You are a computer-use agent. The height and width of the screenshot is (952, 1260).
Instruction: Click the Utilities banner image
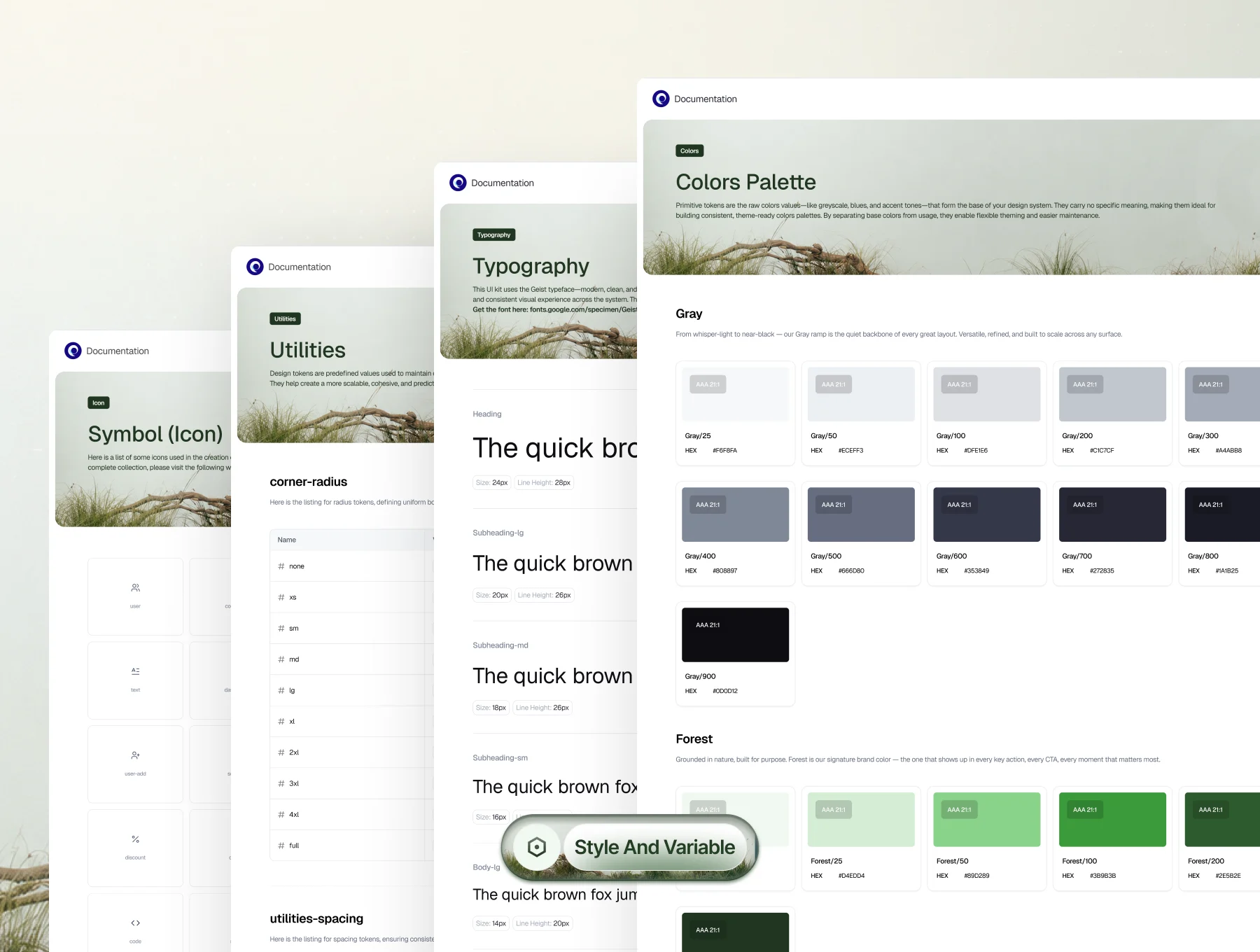[x=336, y=365]
